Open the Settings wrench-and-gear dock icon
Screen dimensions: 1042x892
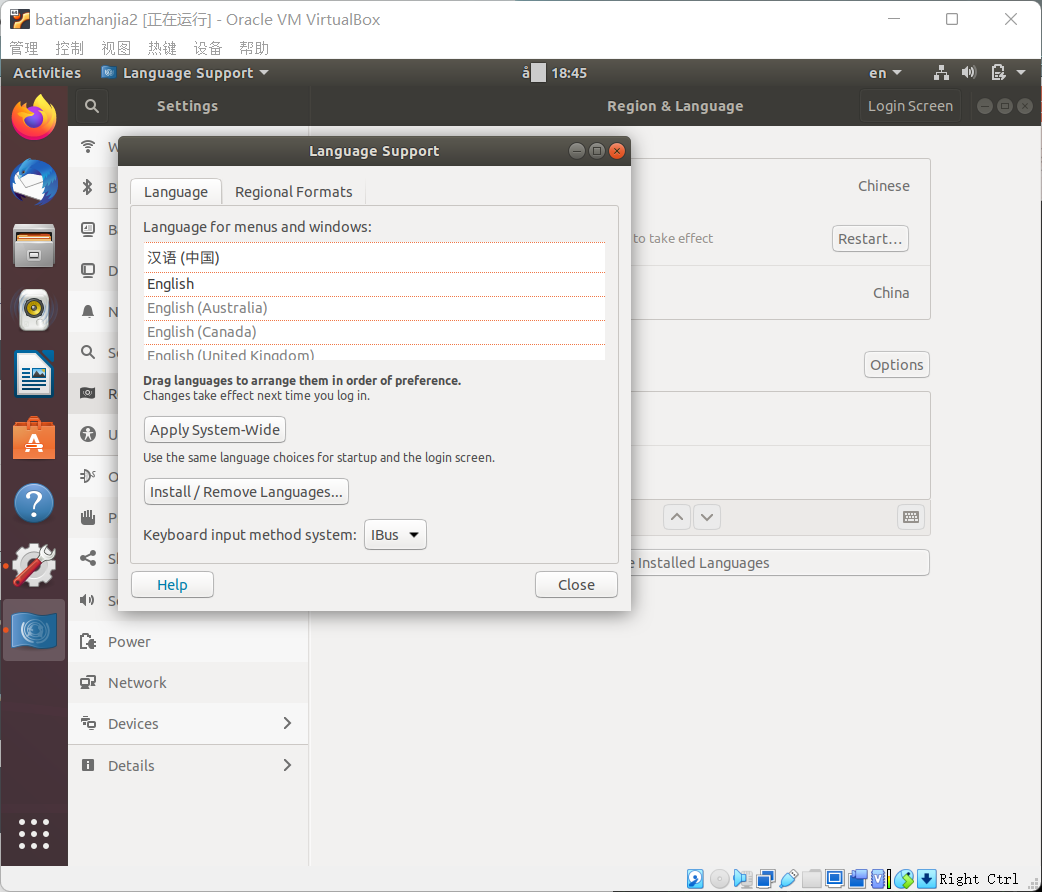34,566
